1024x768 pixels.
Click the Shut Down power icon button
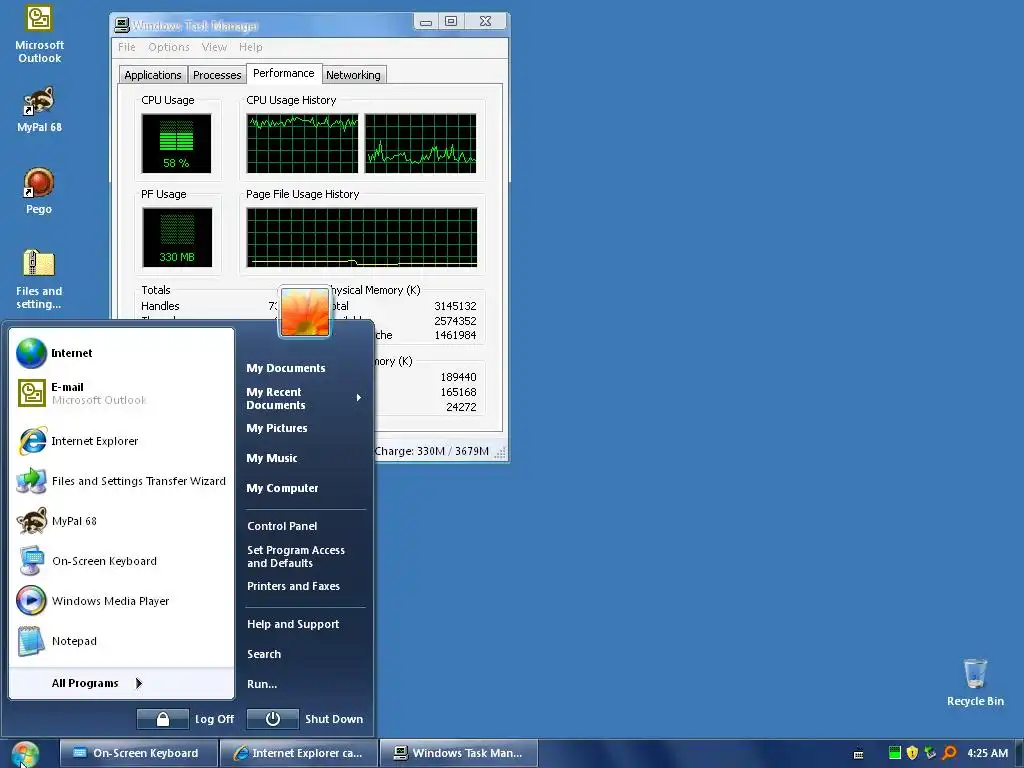pyautogui.click(x=273, y=719)
